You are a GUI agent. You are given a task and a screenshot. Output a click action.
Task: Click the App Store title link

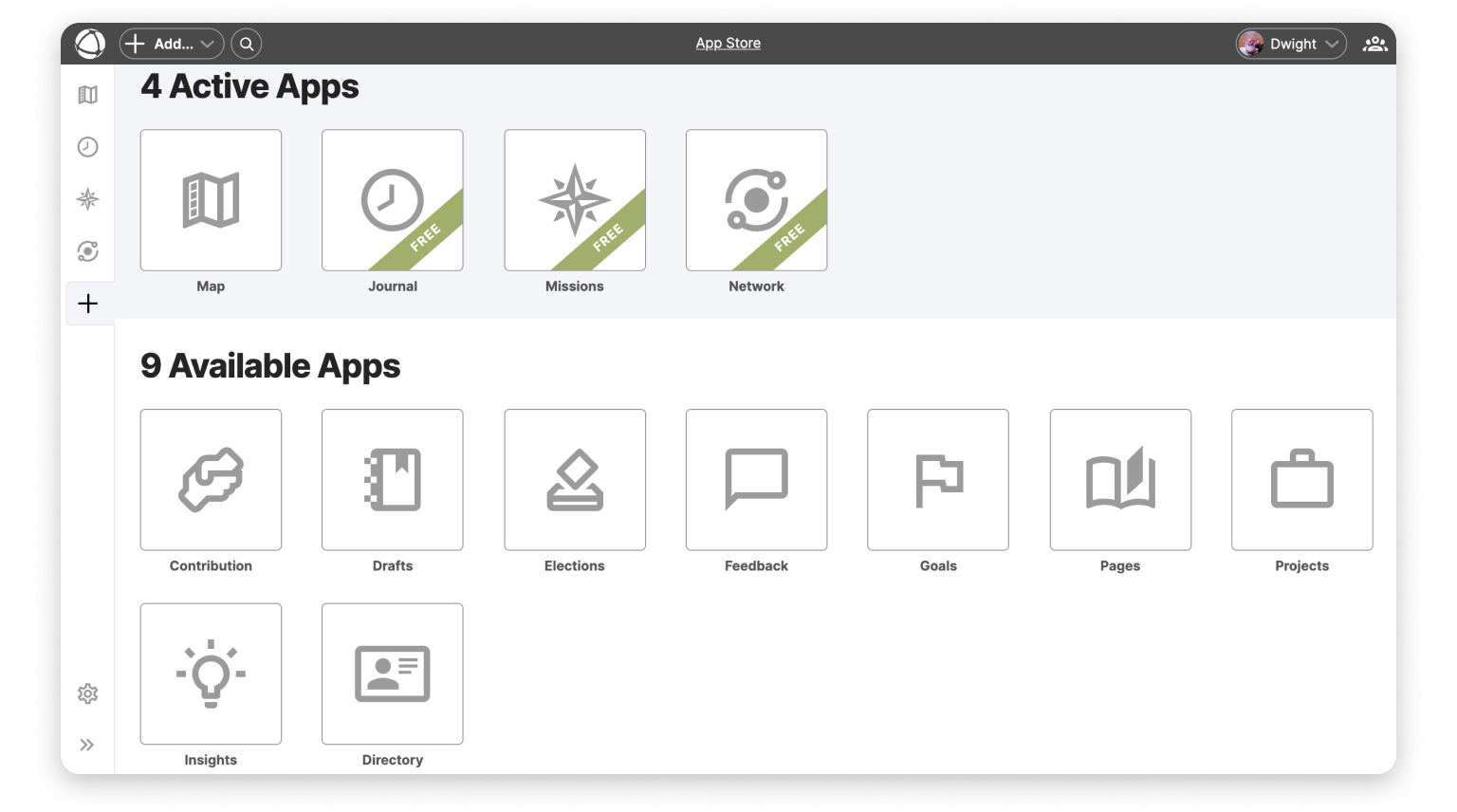coord(728,43)
